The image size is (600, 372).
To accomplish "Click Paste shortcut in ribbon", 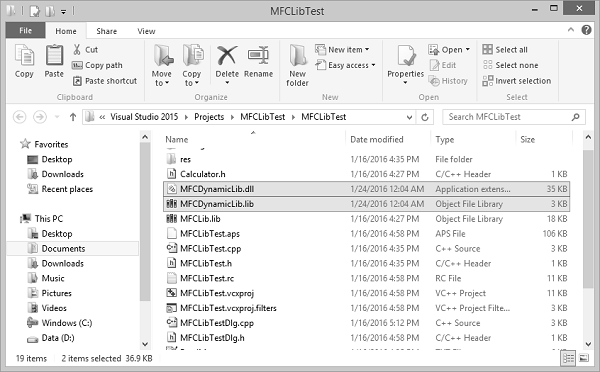I will pos(104,81).
